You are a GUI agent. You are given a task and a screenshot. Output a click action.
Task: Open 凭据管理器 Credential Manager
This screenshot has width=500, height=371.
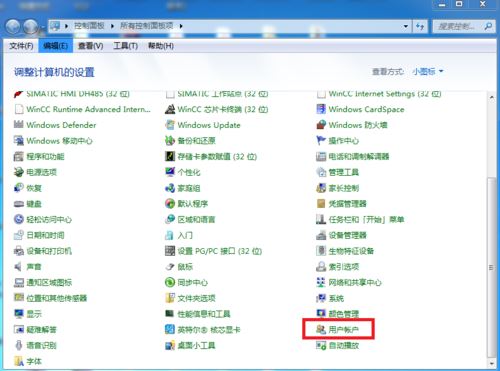coord(341,204)
